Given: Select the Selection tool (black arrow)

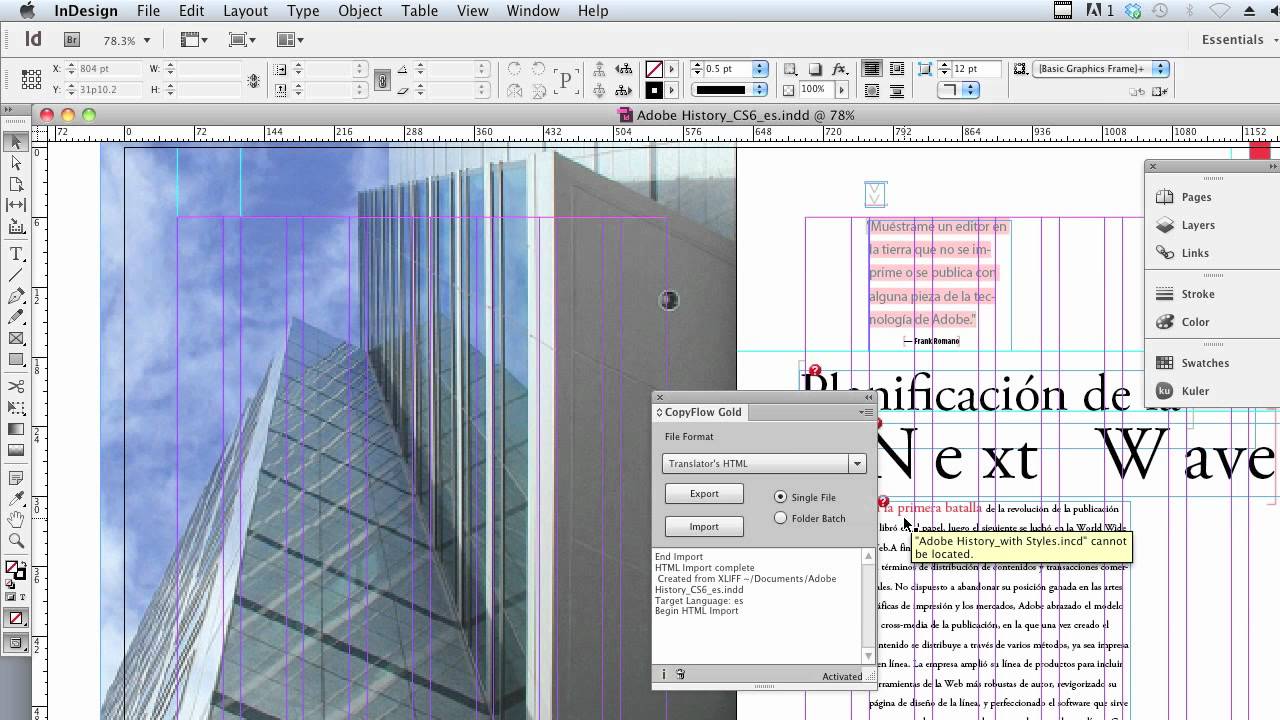Looking at the screenshot, I should pyautogui.click(x=16, y=143).
